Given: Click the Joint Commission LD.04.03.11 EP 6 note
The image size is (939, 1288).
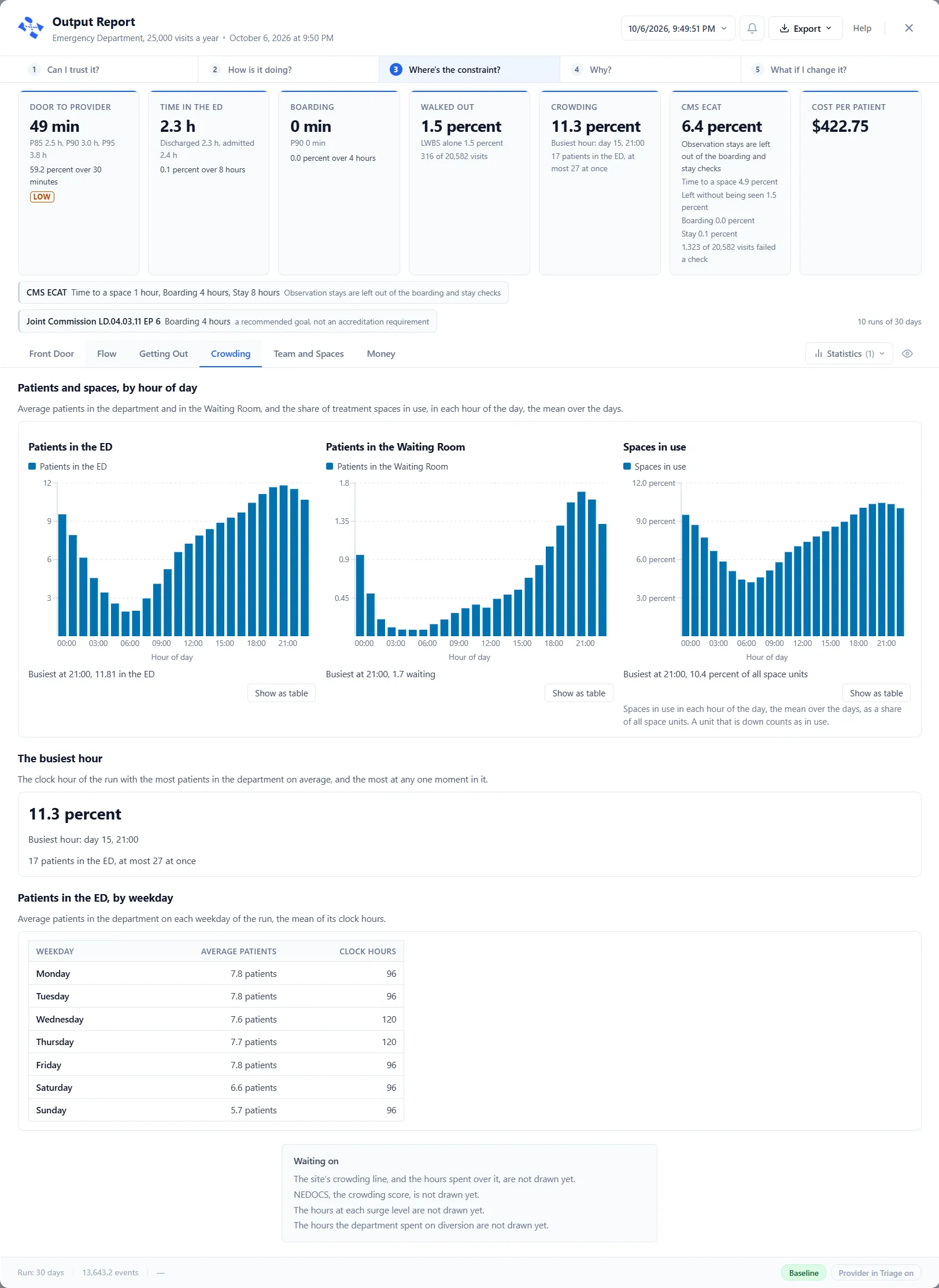Looking at the screenshot, I should click(x=227, y=322).
